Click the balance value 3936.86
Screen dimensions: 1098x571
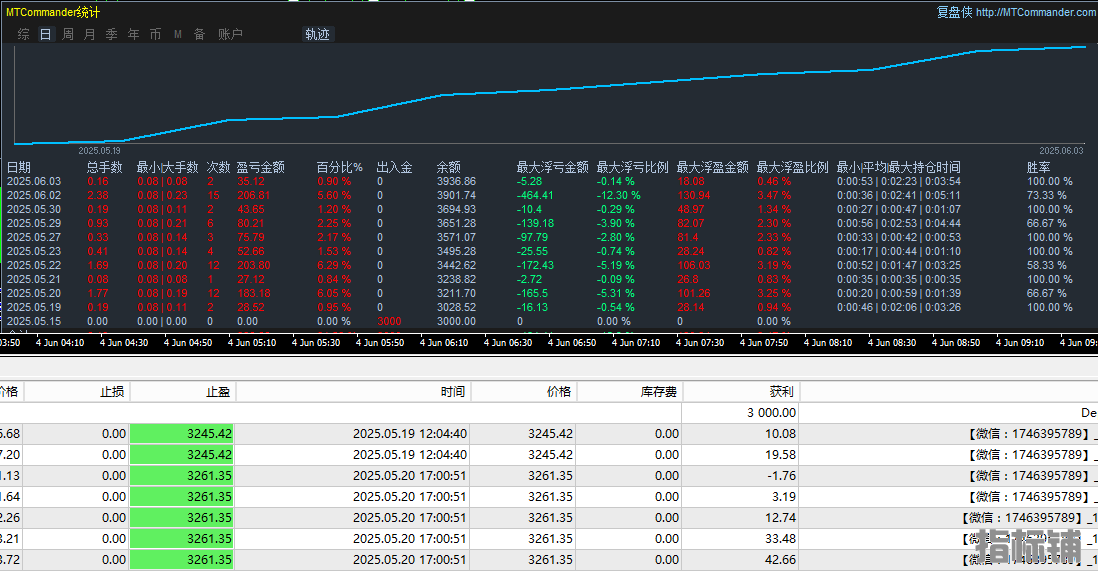(x=456, y=181)
